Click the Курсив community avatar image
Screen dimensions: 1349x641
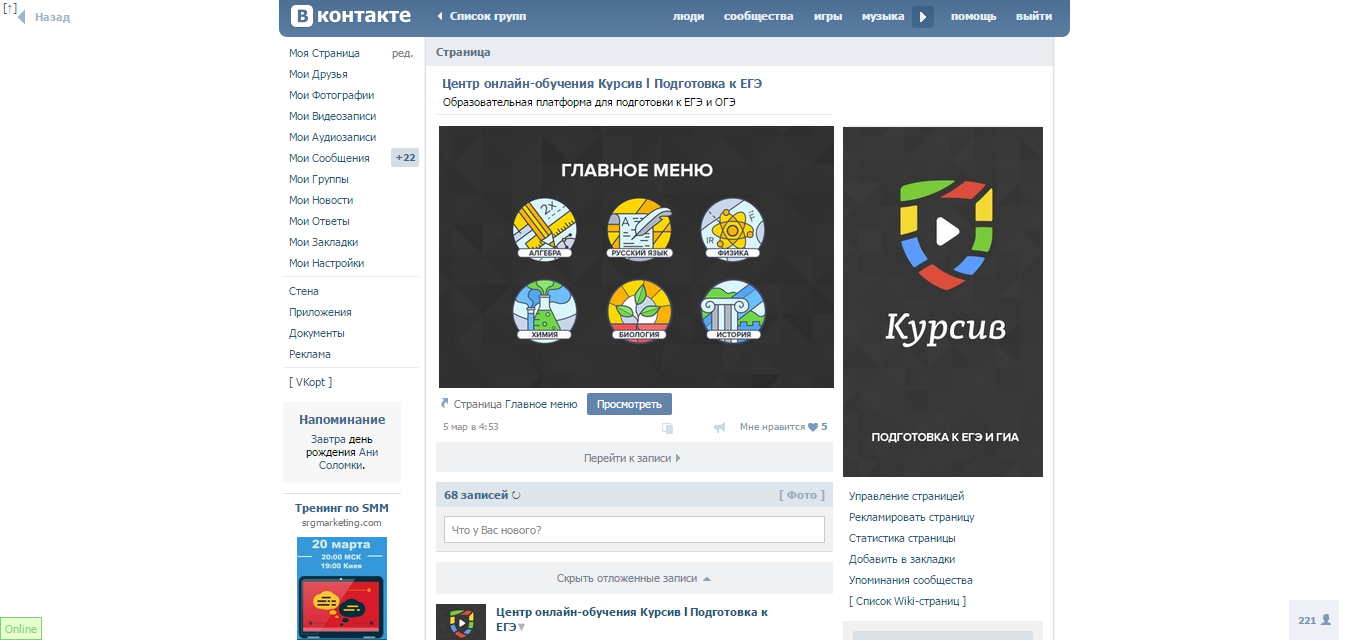(943, 302)
